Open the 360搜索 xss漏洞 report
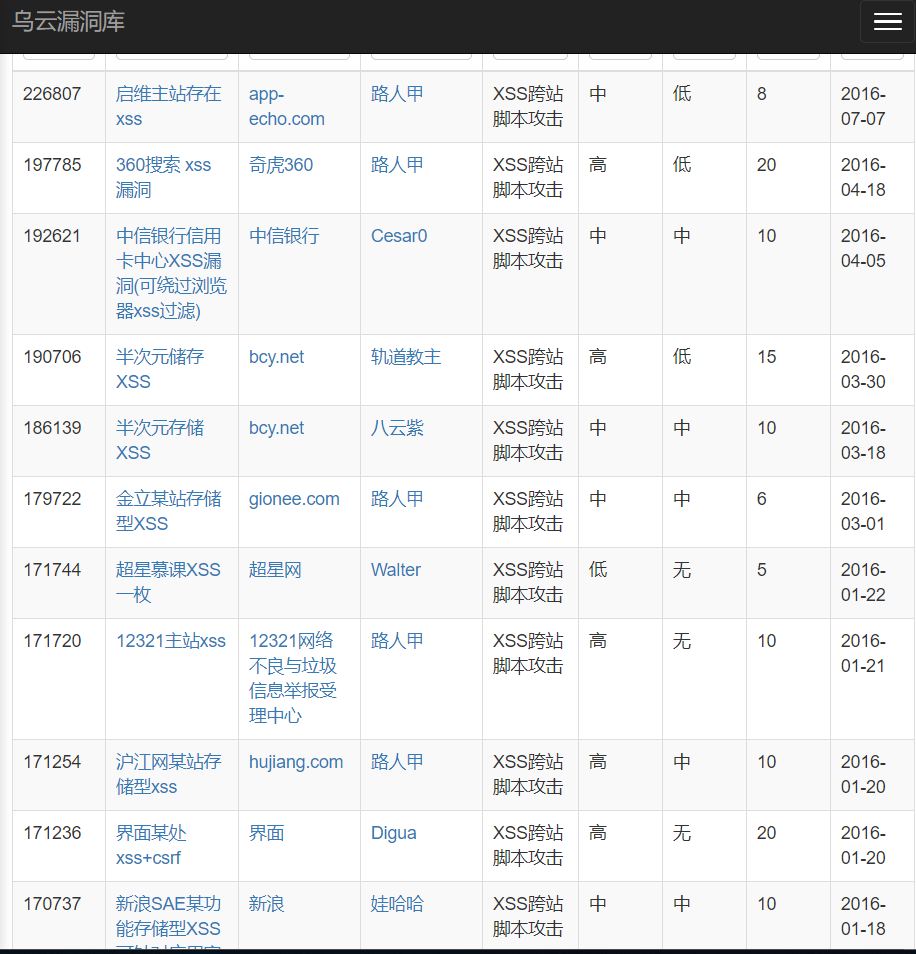 click(163, 177)
